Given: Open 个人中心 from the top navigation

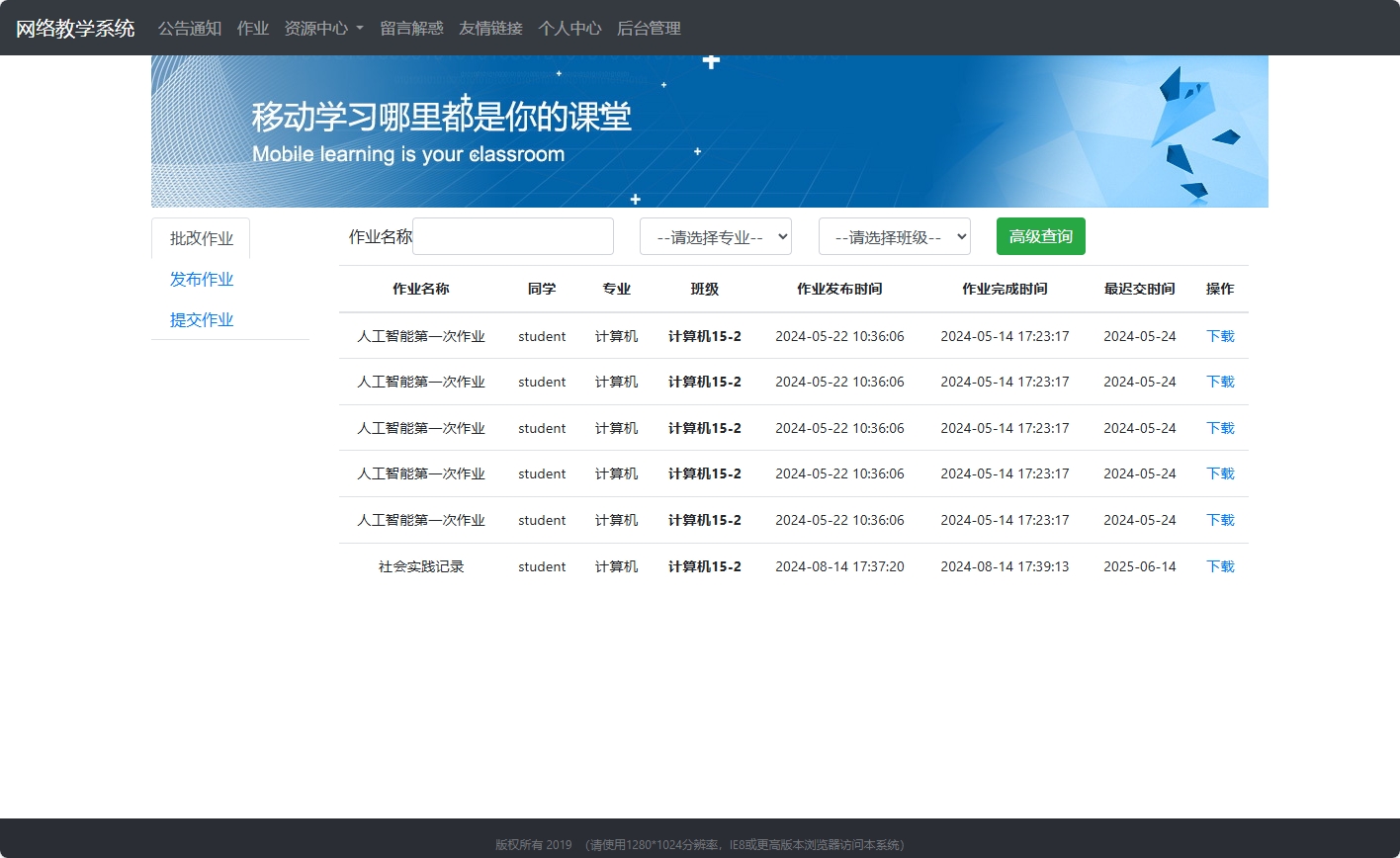Looking at the screenshot, I should (x=569, y=28).
